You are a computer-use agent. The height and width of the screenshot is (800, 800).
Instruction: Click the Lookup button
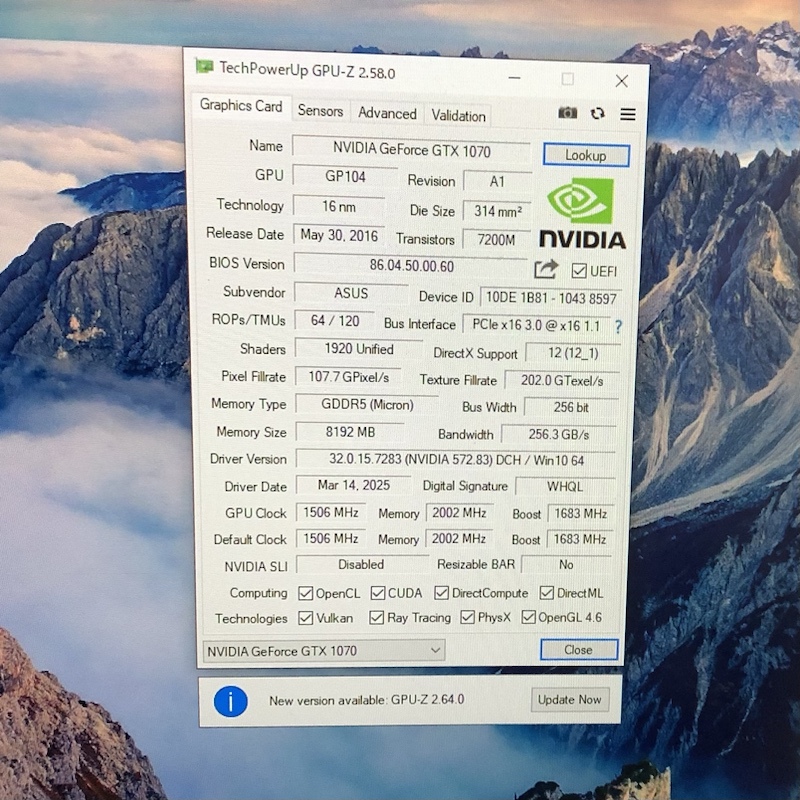coord(586,155)
